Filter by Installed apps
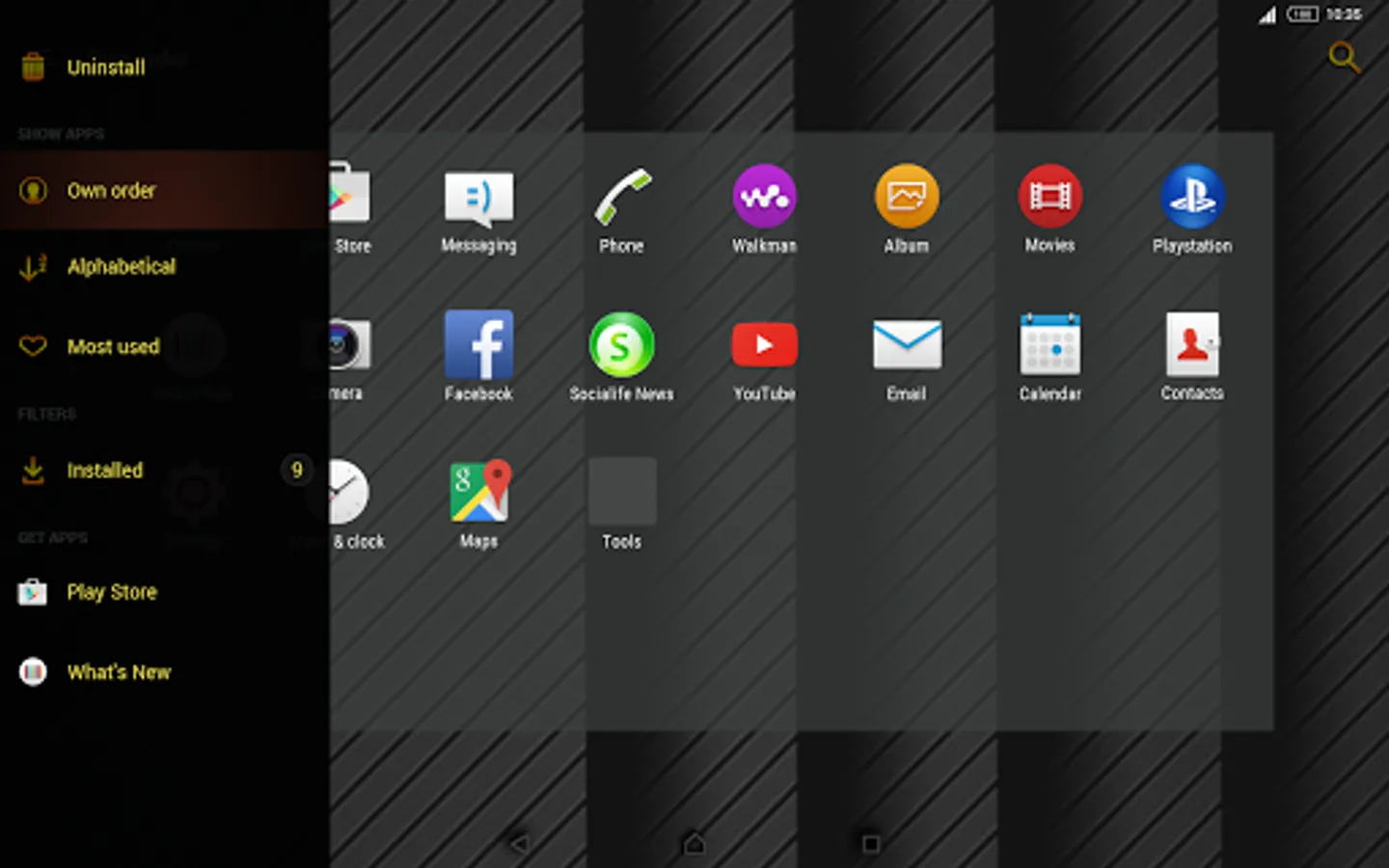 tap(165, 470)
